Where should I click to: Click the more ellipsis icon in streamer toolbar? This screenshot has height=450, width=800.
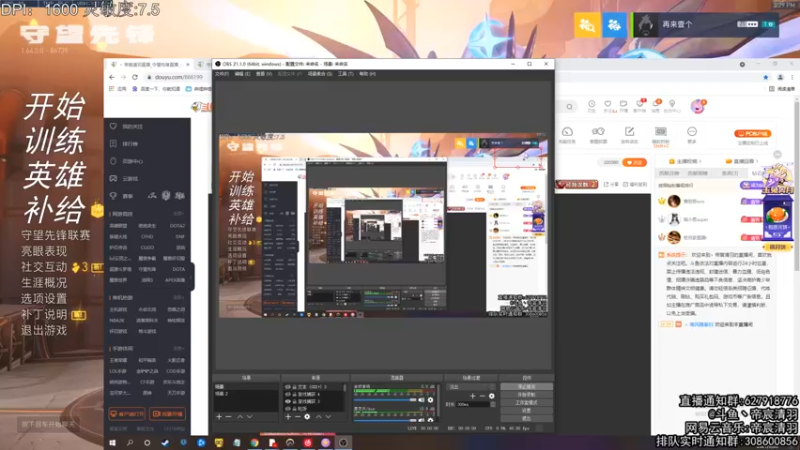[x=692, y=132]
